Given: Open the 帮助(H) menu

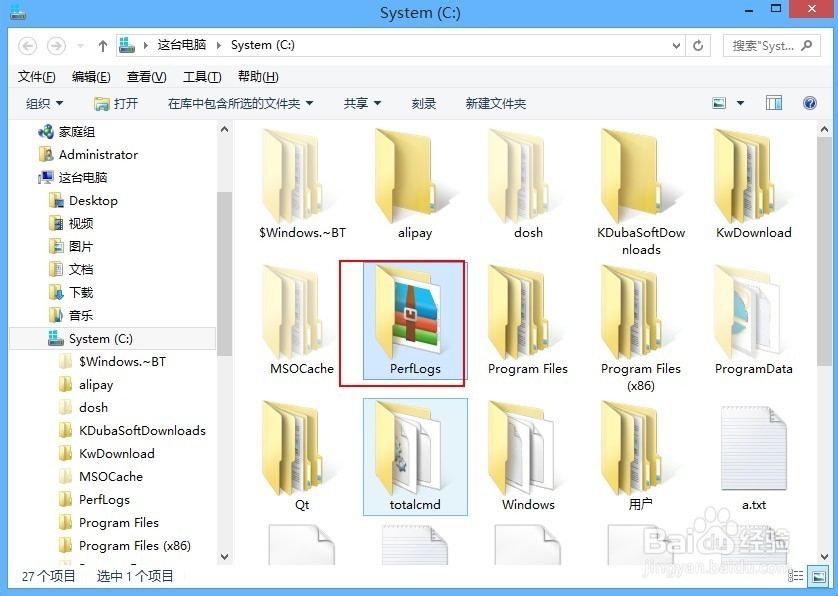Looking at the screenshot, I should point(258,76).
